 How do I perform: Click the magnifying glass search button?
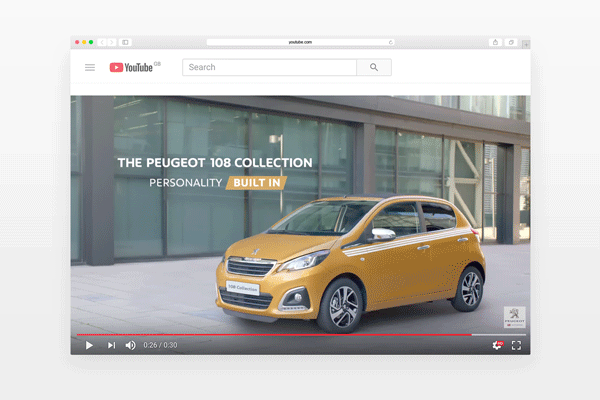(374, 67)
